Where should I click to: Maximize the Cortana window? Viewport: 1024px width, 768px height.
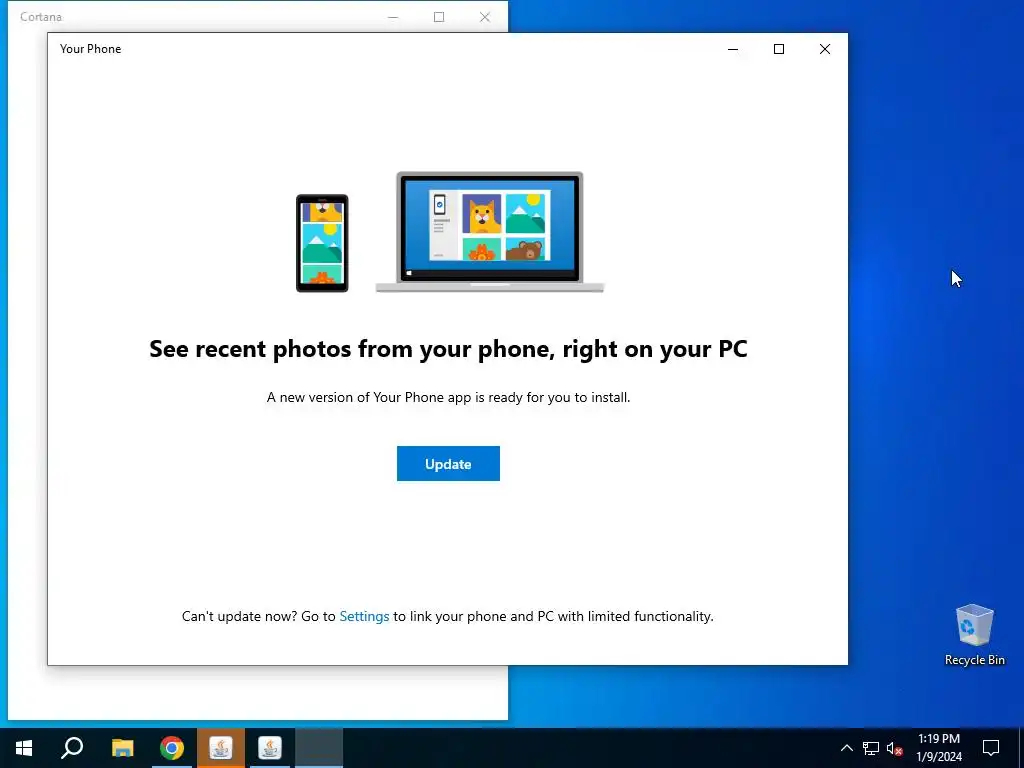pos(439,17)
